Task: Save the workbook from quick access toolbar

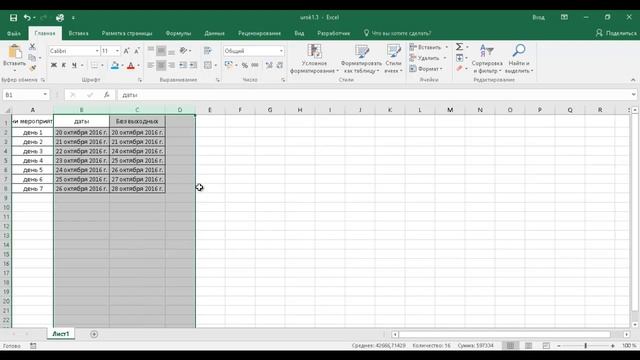Action: point(13,18)
